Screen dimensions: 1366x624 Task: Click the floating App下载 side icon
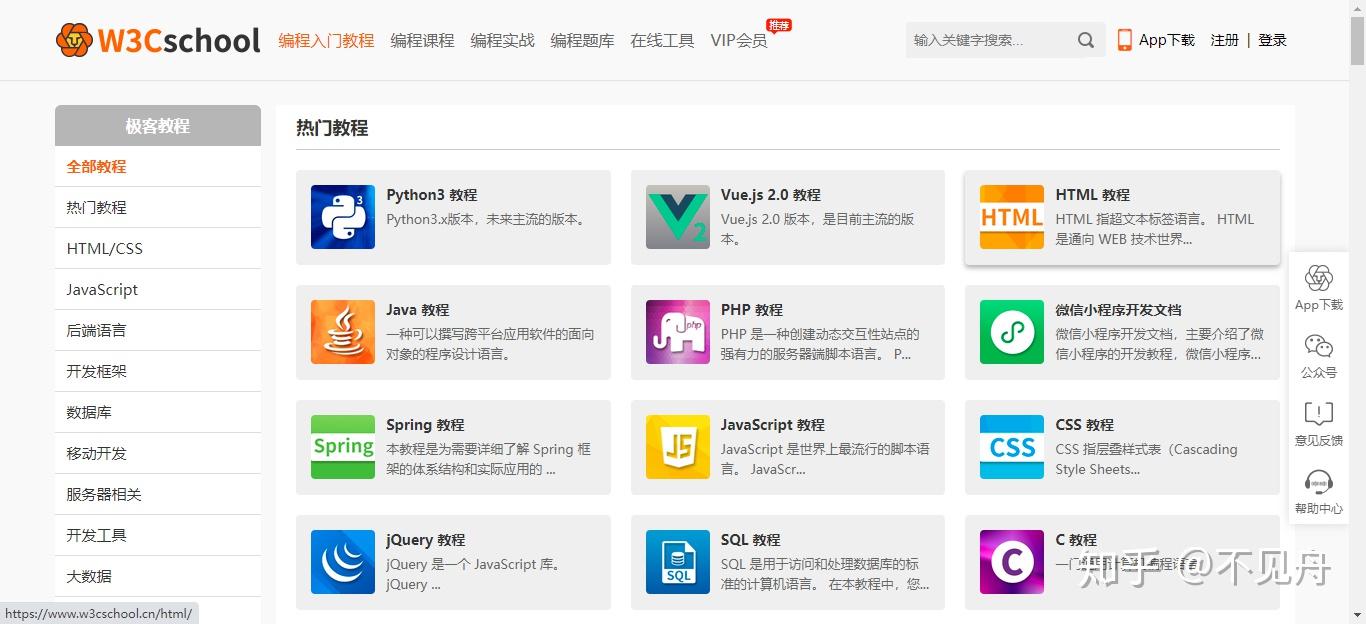pos(1319,278)
